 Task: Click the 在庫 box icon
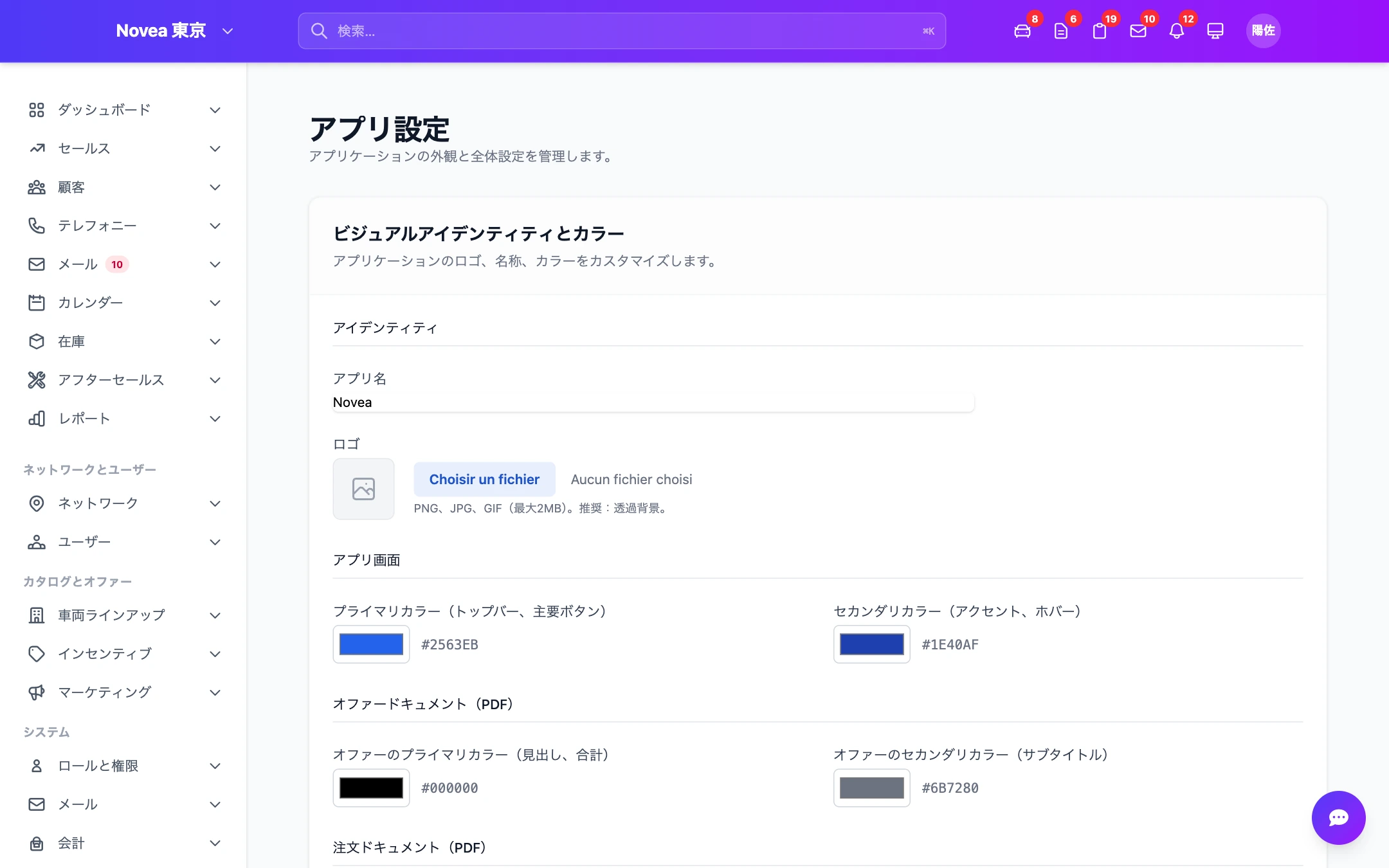37,341
